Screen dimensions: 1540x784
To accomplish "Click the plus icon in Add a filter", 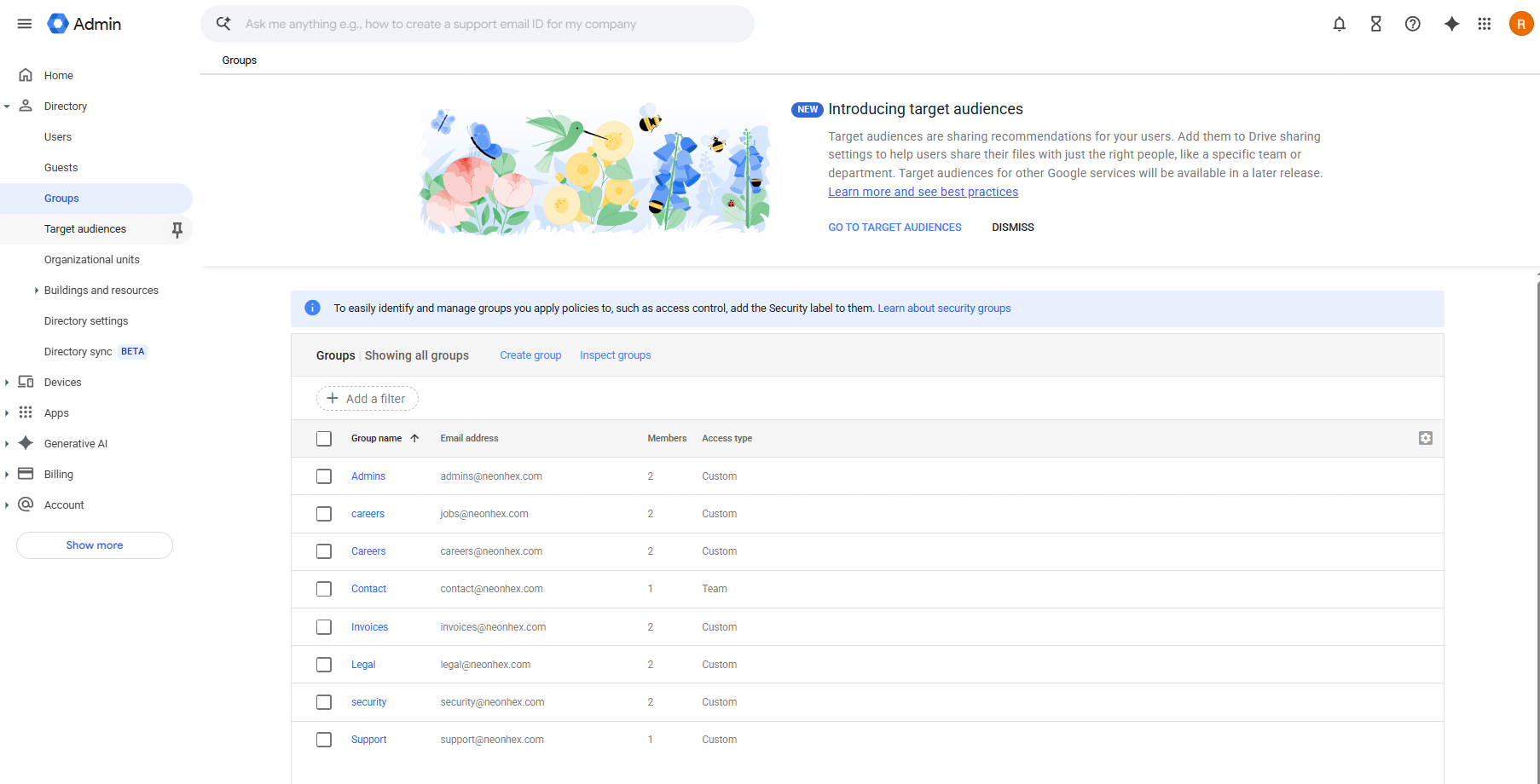I will point(333,398).
